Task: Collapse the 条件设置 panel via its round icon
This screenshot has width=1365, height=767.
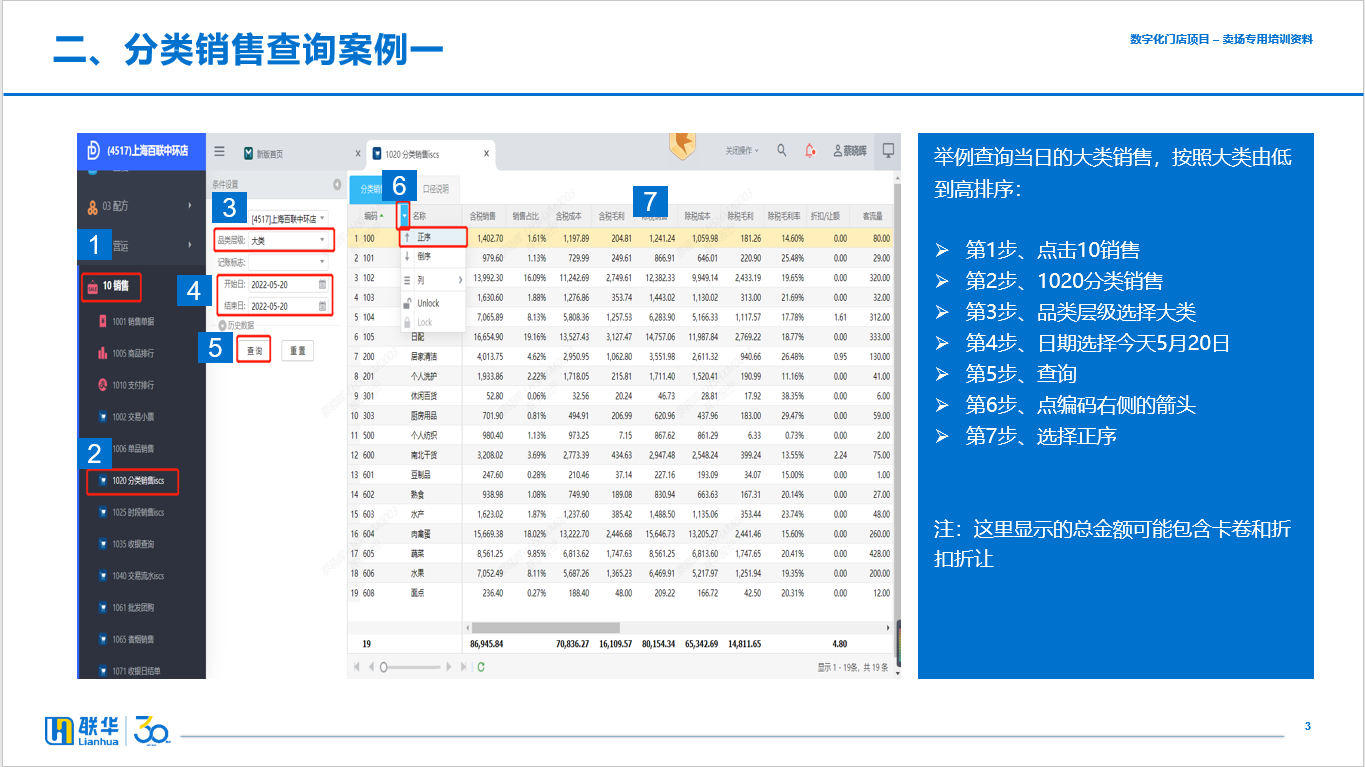Action: (337, 185)
